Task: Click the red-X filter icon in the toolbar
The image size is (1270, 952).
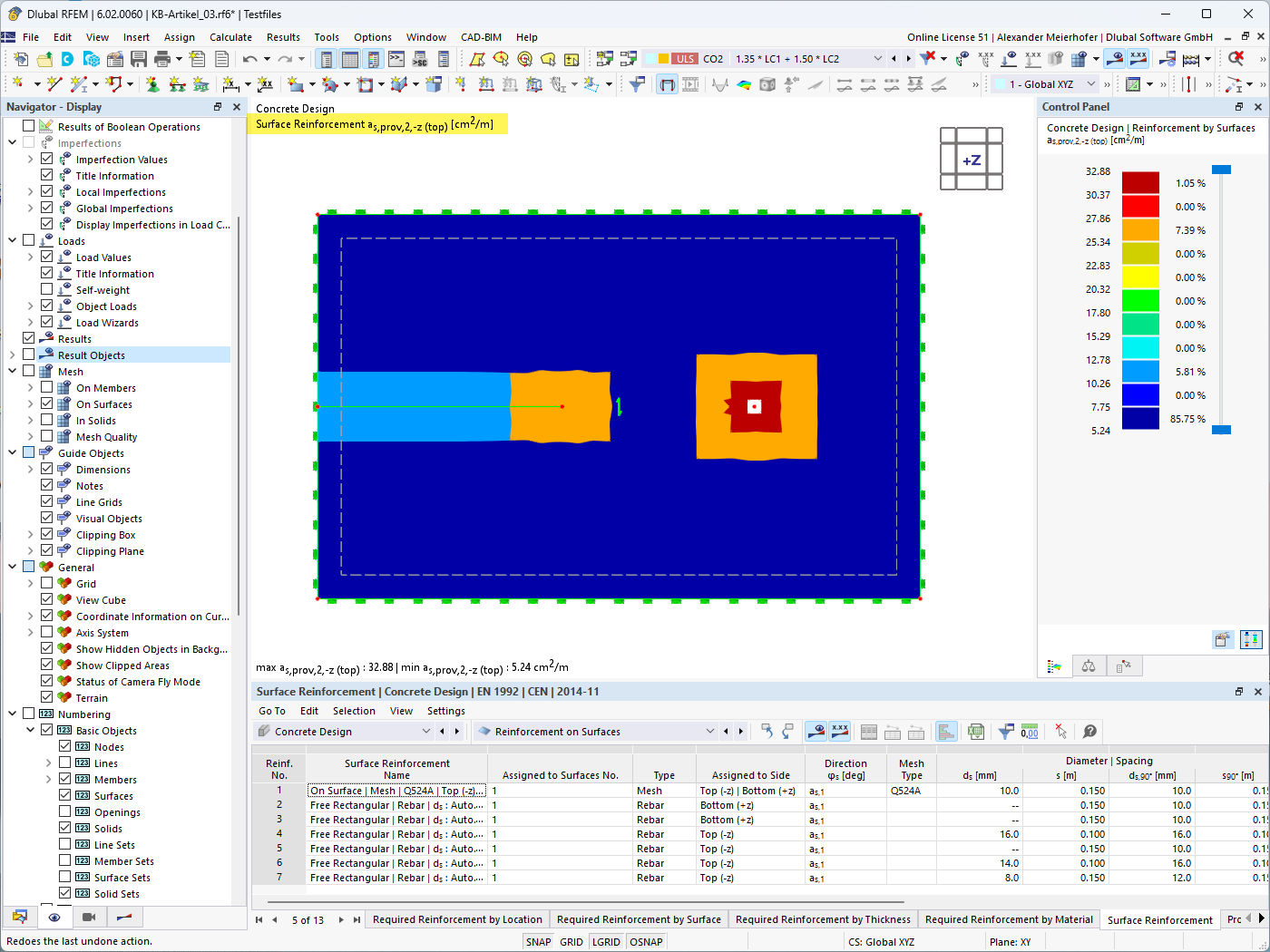Action: [927, 59]
